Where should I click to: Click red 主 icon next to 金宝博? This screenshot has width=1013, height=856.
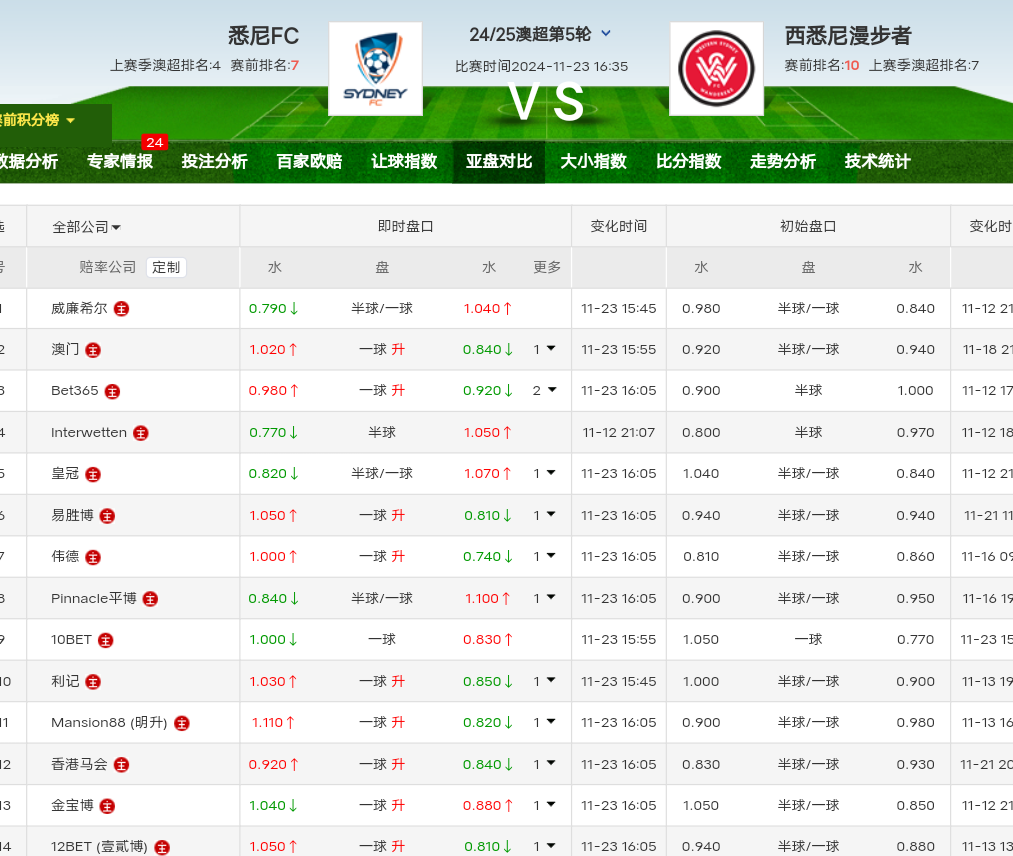point(107,806)
